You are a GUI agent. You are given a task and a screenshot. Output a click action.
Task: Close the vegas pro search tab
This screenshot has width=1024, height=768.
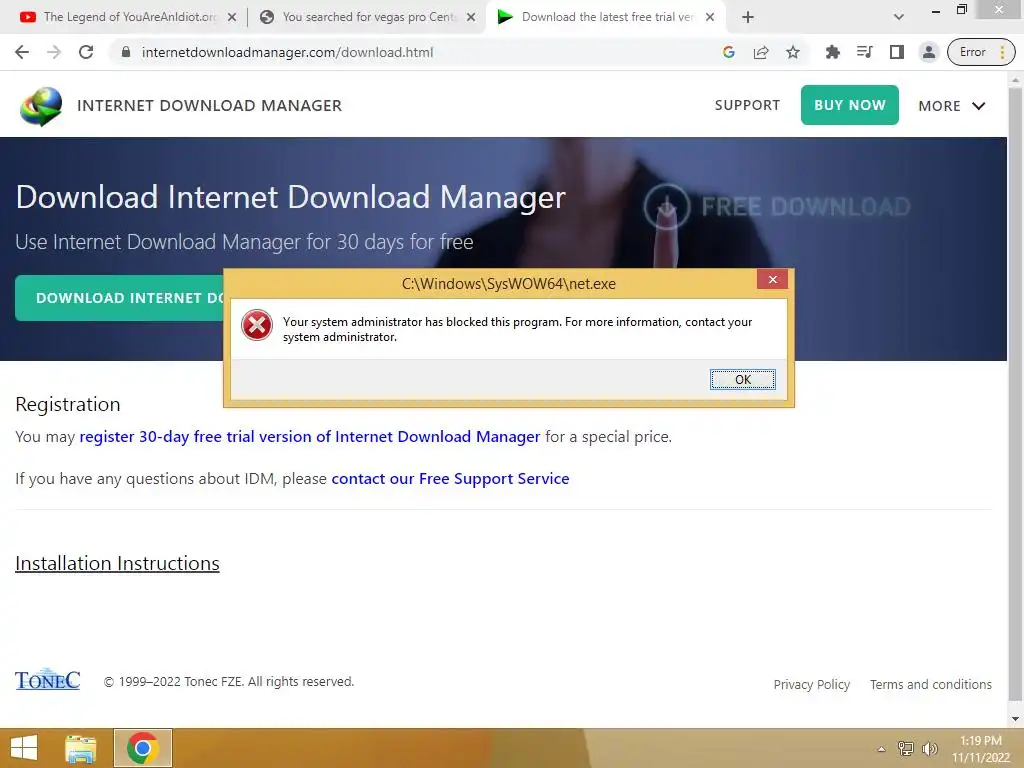click(471, 17)
